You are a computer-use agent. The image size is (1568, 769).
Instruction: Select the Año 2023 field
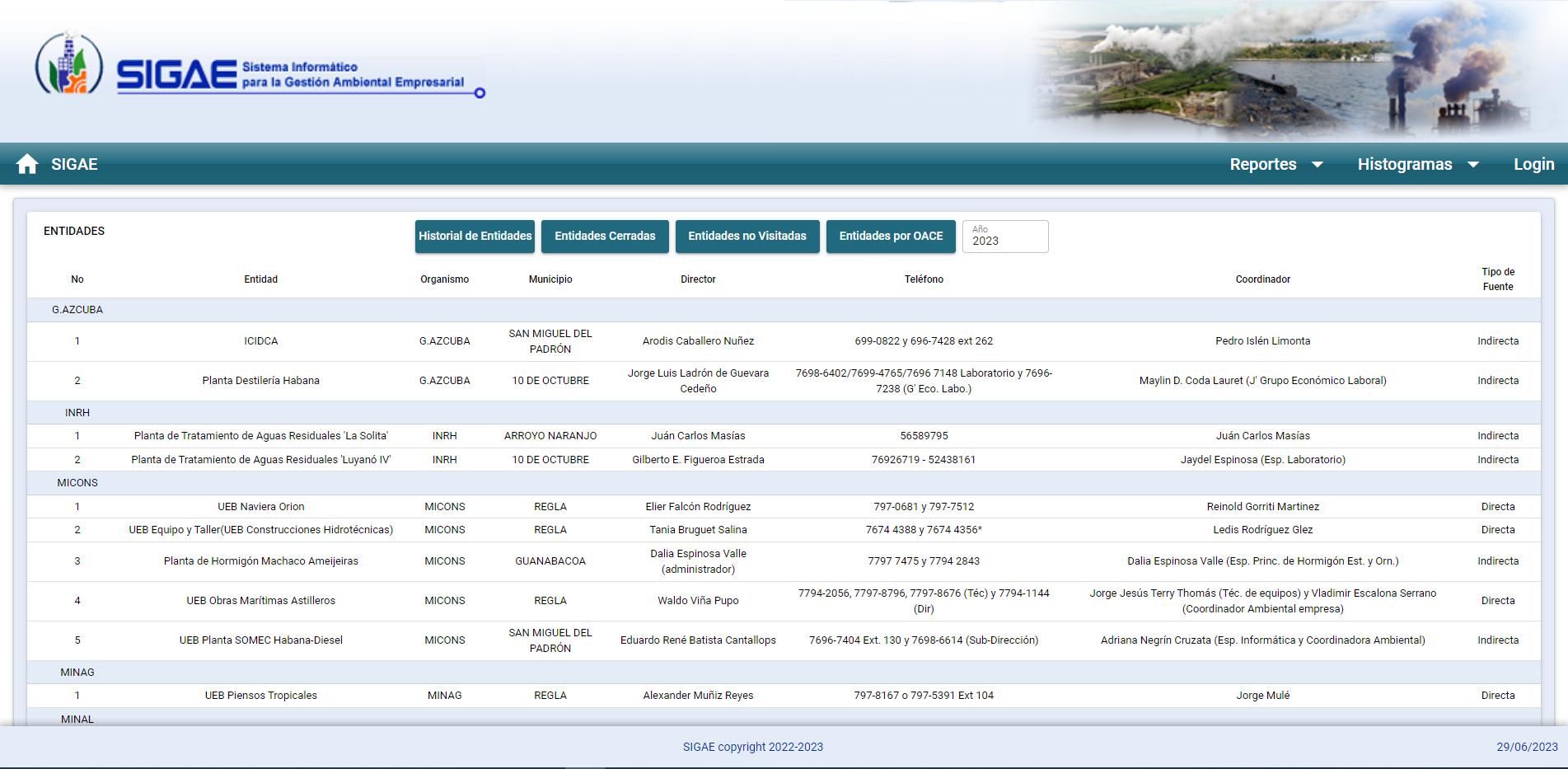[x=1005, y=237]
